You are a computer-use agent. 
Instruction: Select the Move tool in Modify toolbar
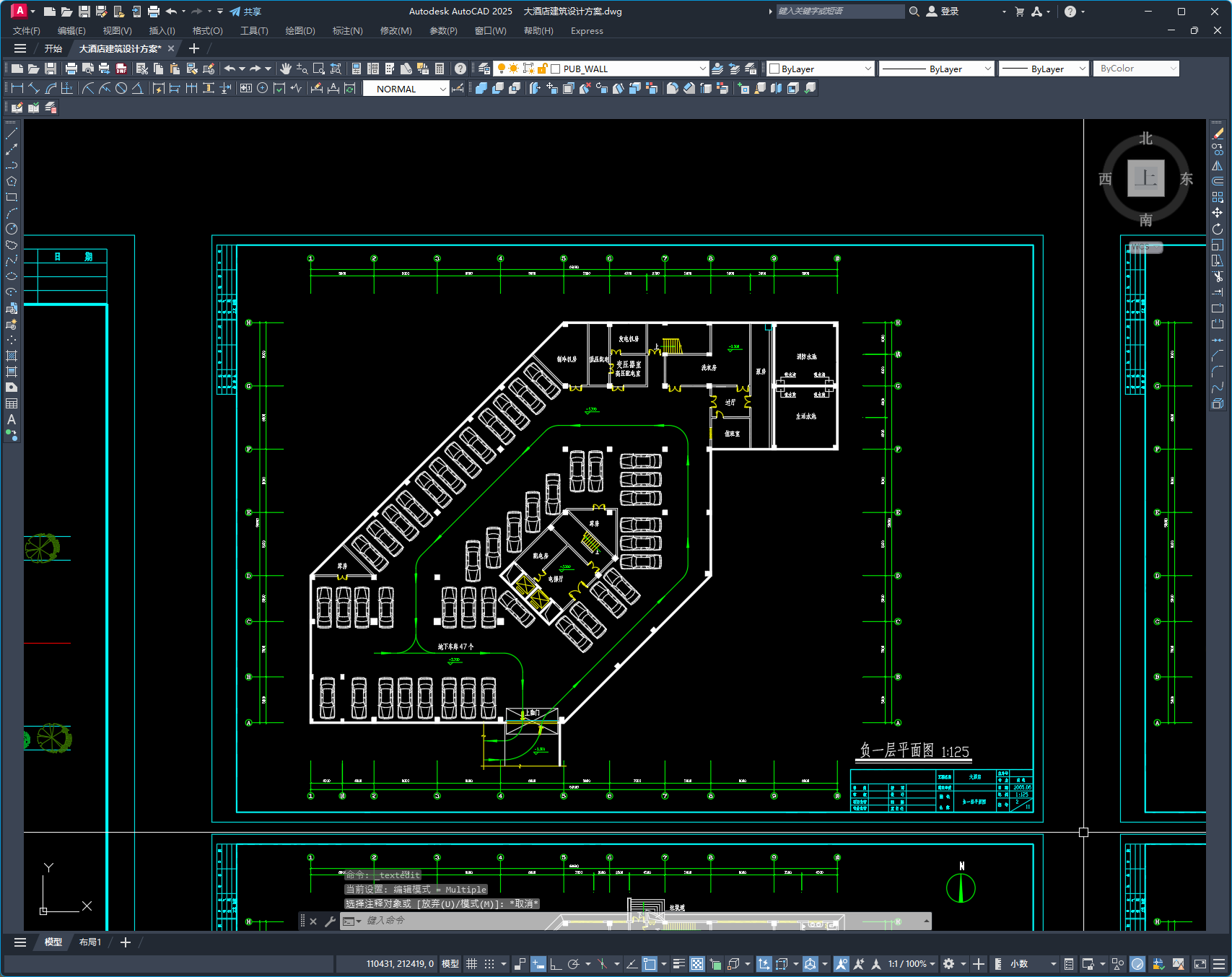(1218, 213)
